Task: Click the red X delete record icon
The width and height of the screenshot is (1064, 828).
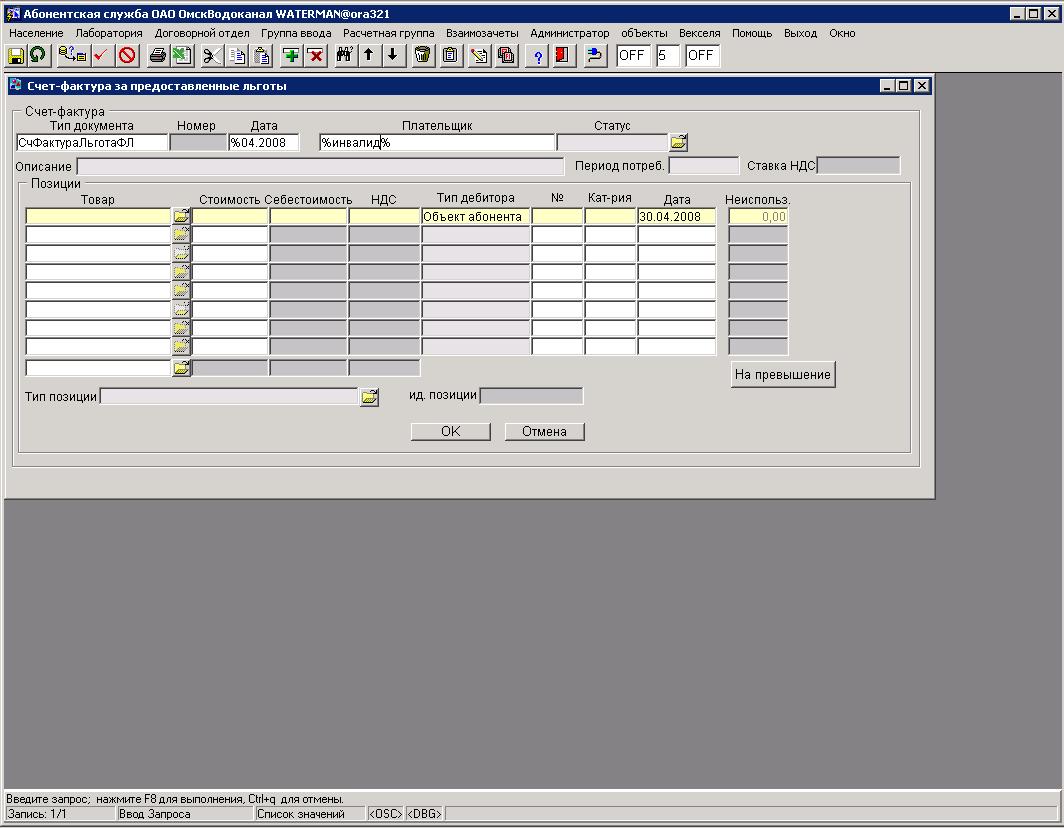Action: tap(316, 56)
